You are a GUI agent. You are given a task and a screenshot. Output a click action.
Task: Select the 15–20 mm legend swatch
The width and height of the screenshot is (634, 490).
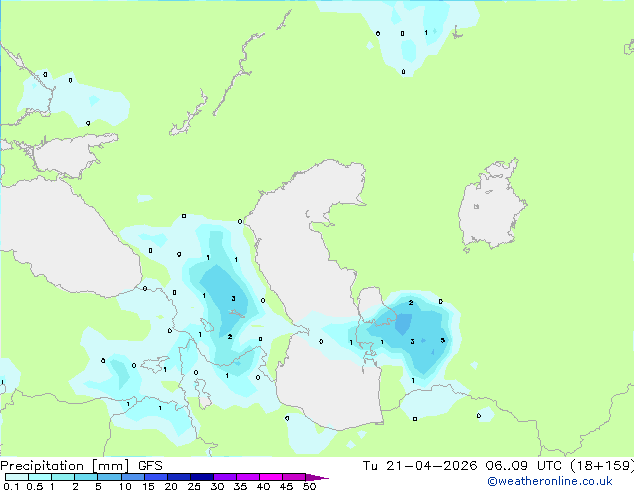pos(155,477)
